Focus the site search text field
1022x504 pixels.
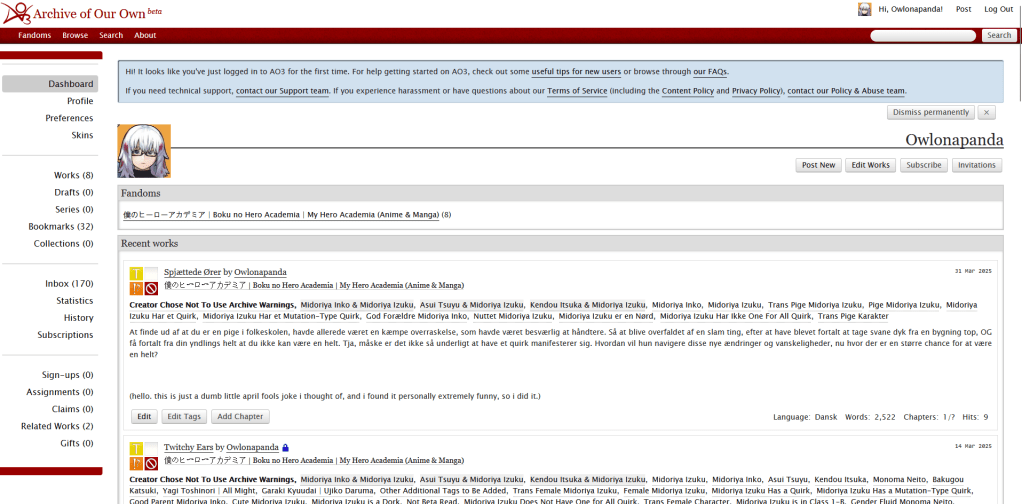pyautogui.click(x=924, y=35)
